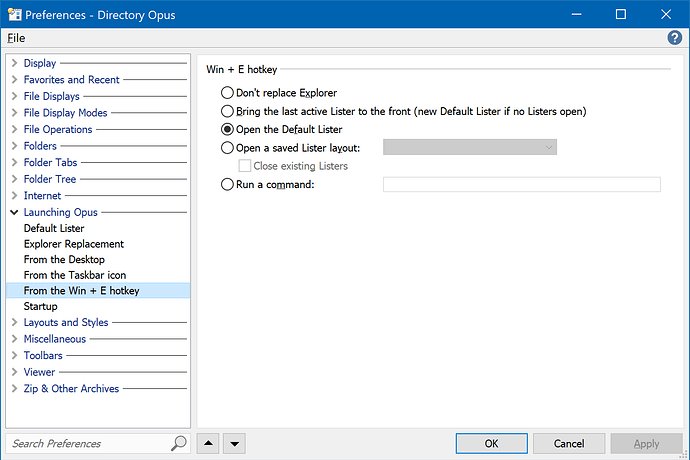Click the Directory Opus title bar icon
This screenshot has height=460, width=690.
point(14,14)
